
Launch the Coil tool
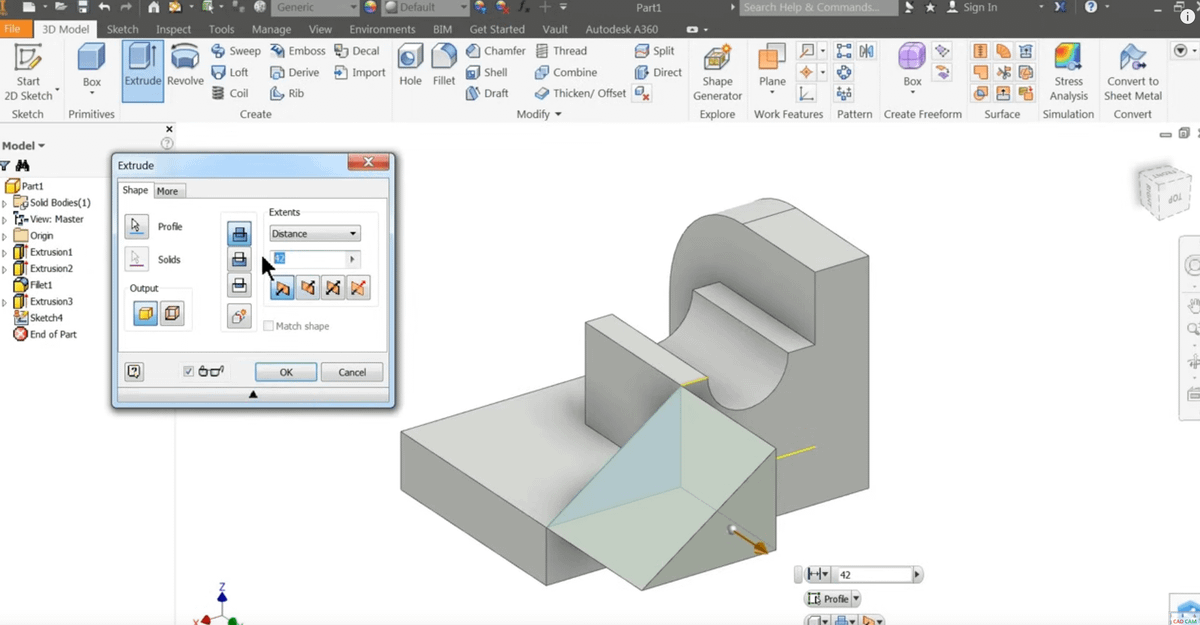click(x=230, y=93)
